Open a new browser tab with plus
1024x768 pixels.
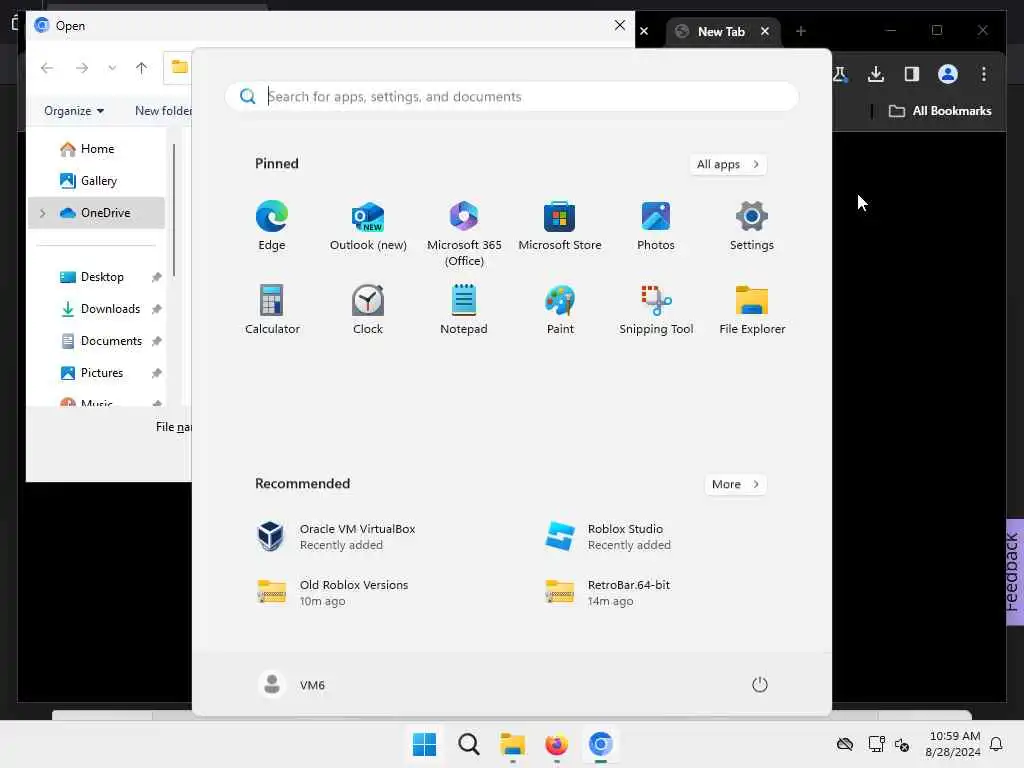click(801, 31)
